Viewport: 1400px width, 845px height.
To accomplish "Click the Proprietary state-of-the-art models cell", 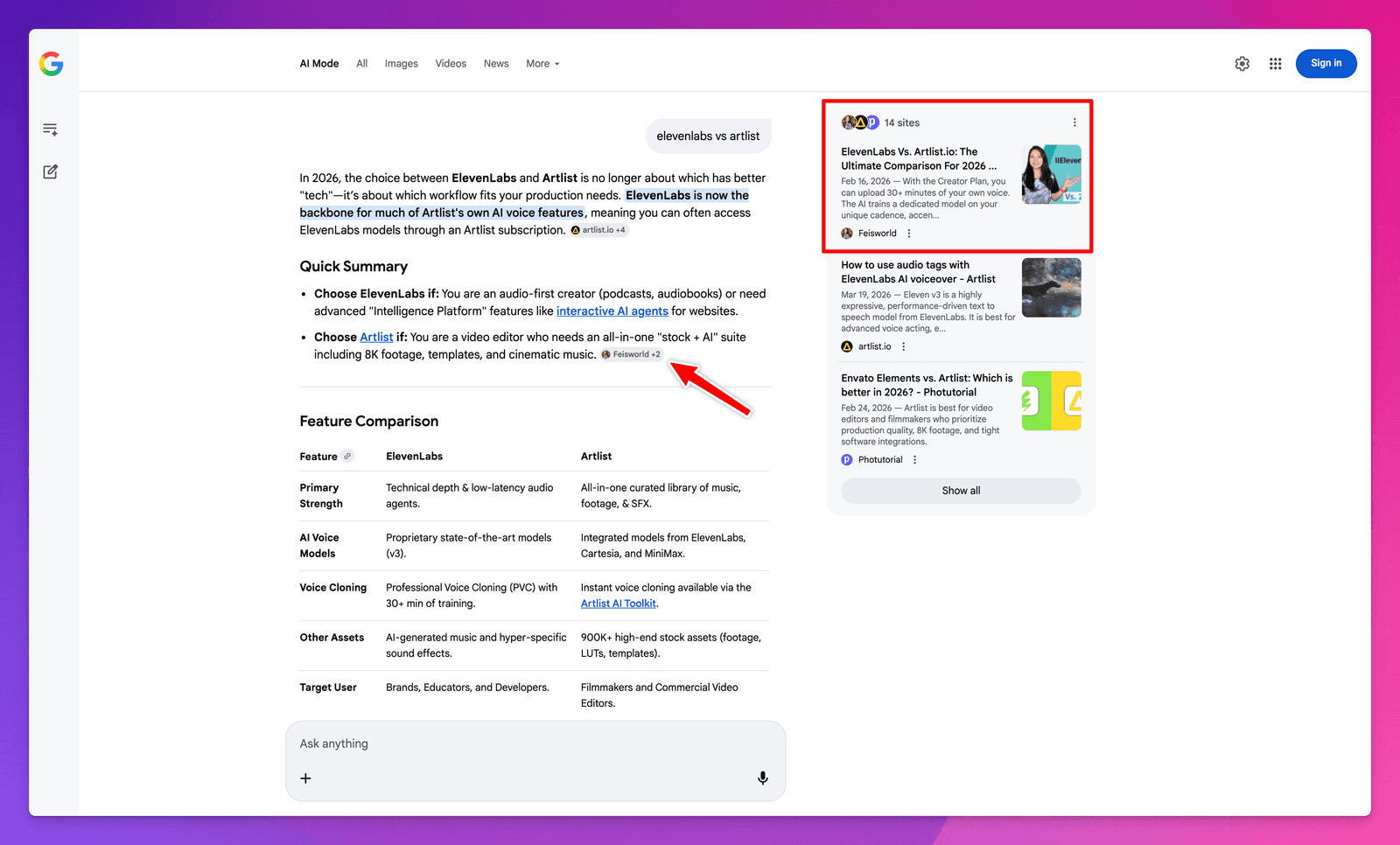I will (x=469, y=546).
